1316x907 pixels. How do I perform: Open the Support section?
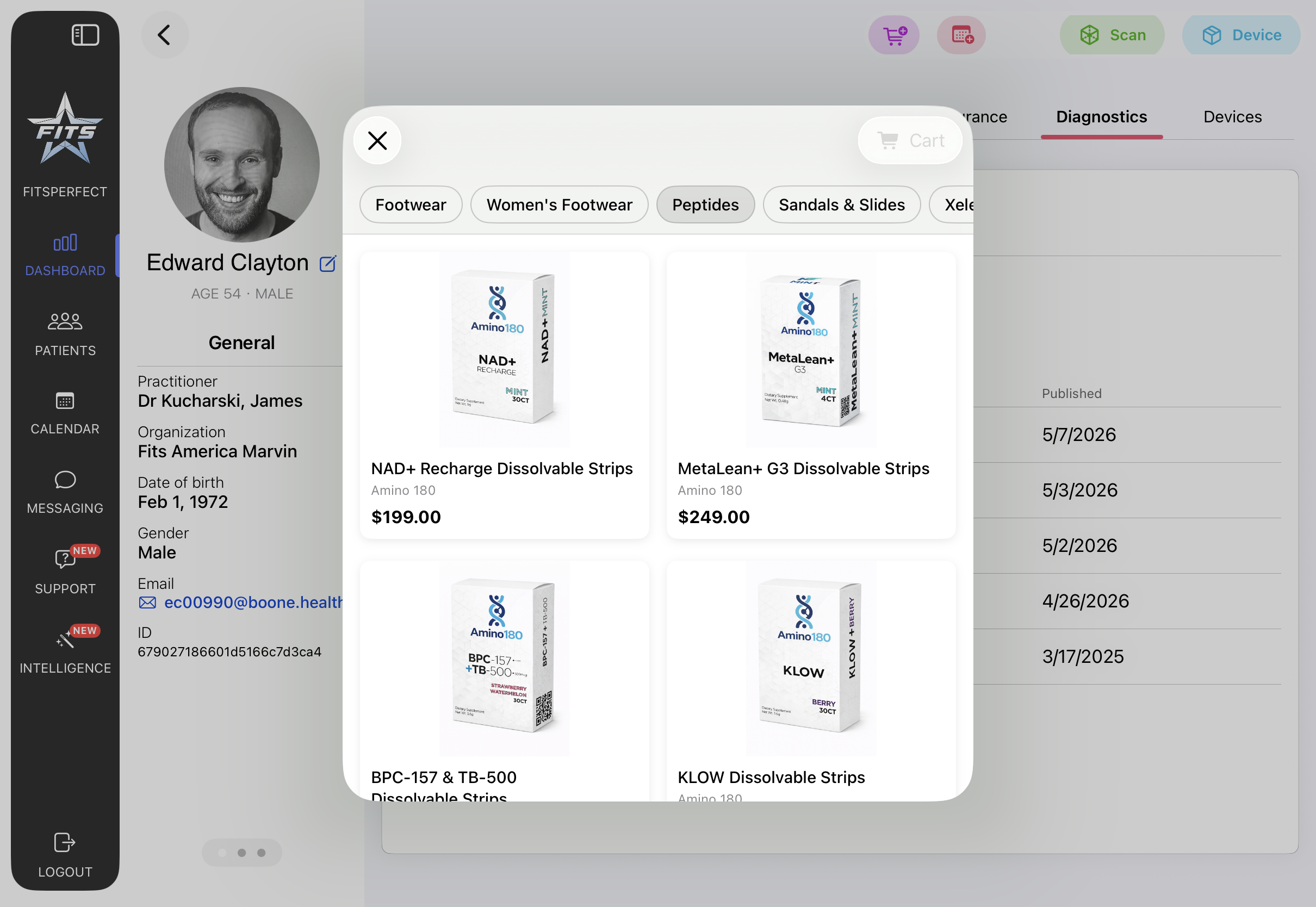click(x=65, y=571)
